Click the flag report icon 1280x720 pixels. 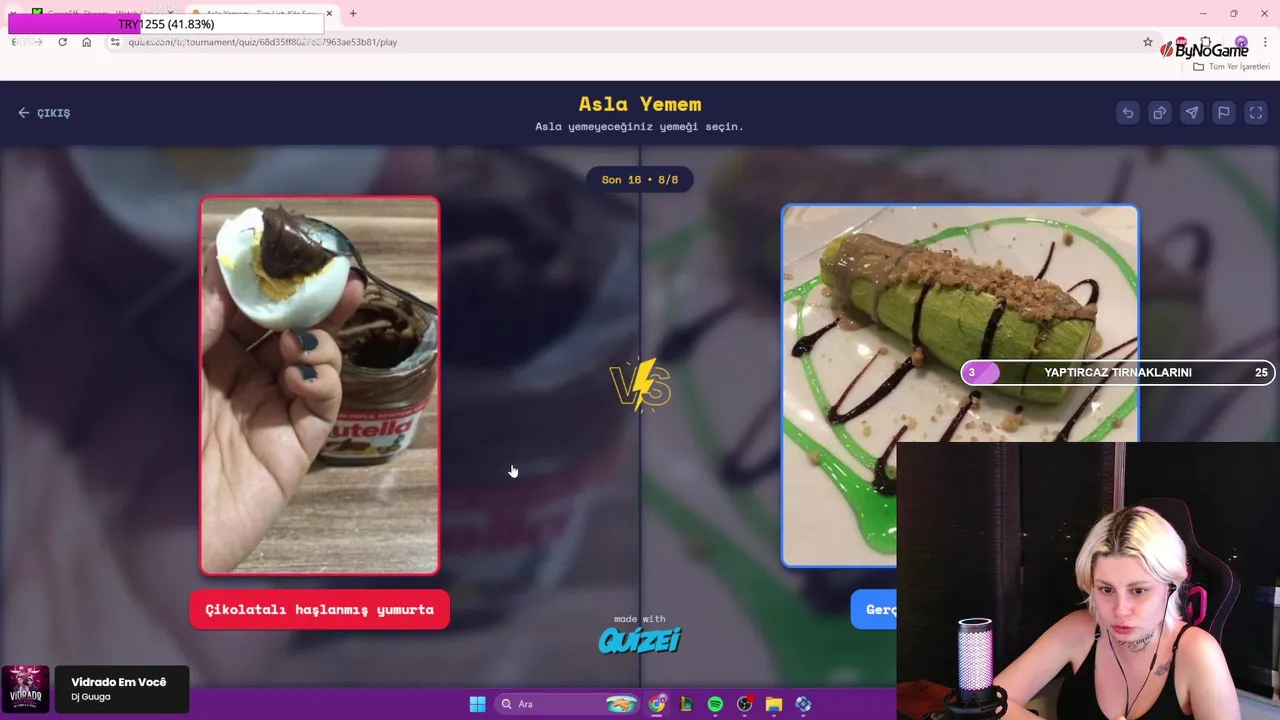[1224, 113]
